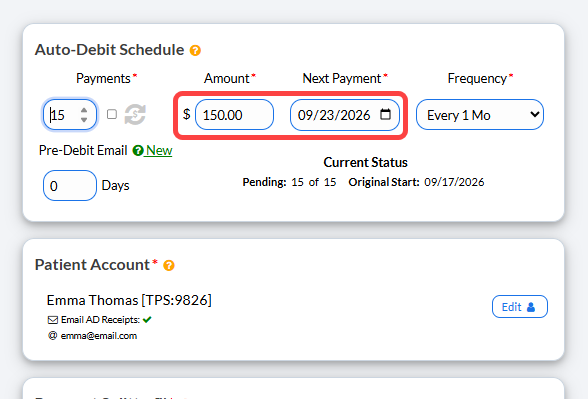
Task: Click the Pre-Debit Email Days input field
Action: pyautogui.click(x=70, y=186)
